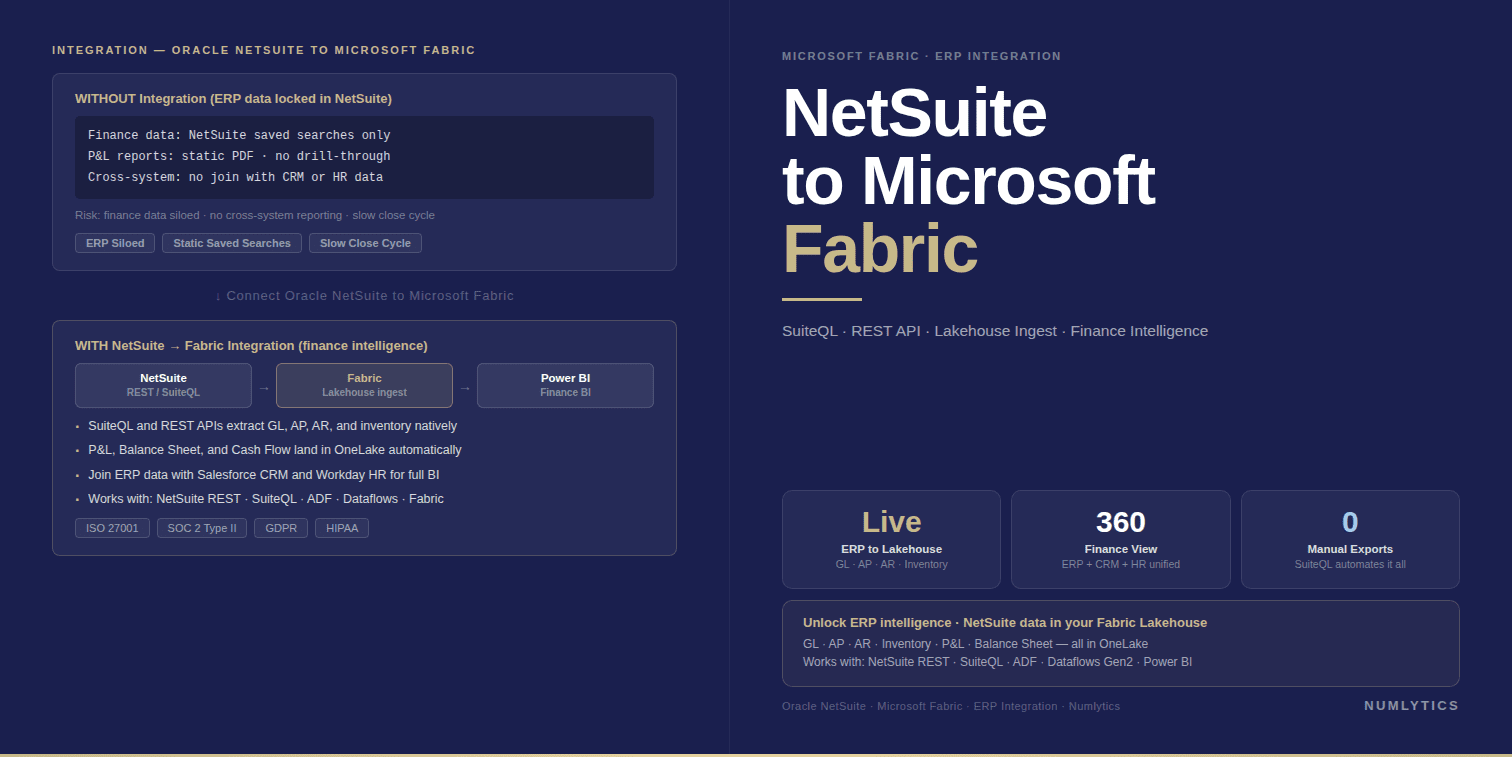The image size is (1512, 757).
Task: Click 'Finance data: NetSuite saved searches only' line
Action: pyautogui.click(x=239, y=136)
